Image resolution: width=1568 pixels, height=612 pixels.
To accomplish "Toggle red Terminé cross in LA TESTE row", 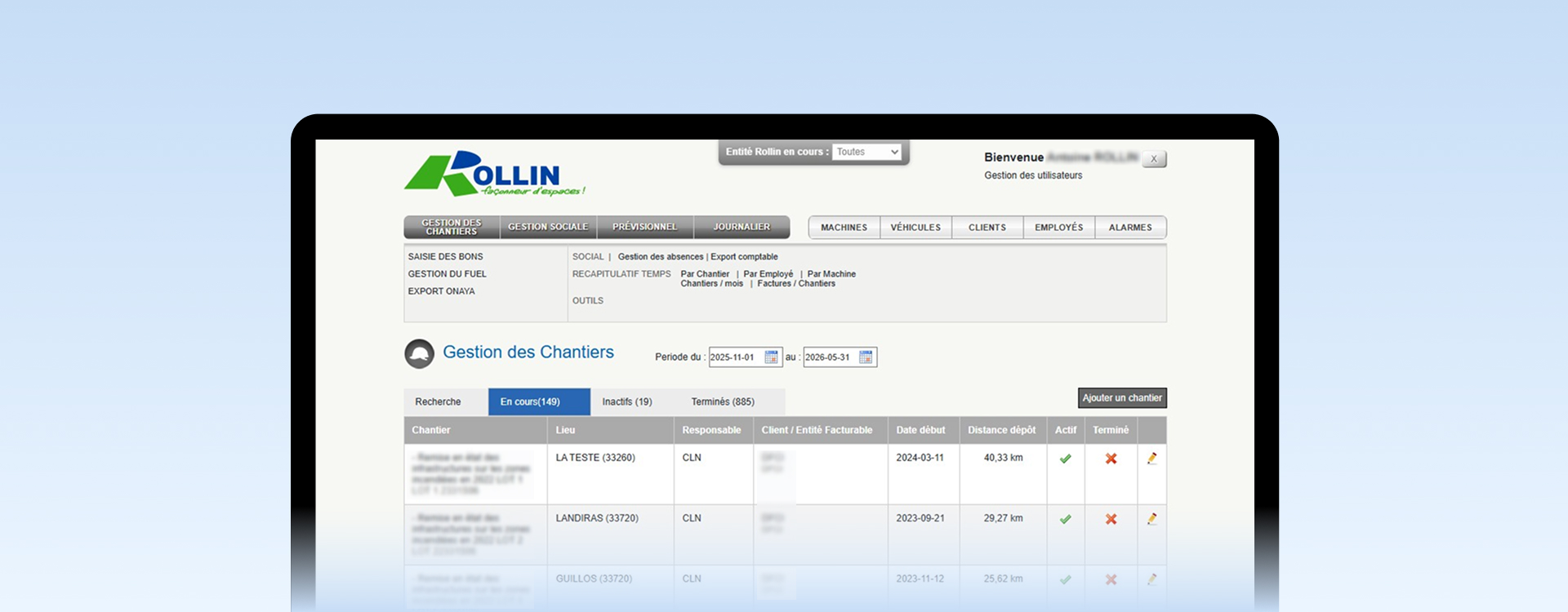I will point(1111,459).
